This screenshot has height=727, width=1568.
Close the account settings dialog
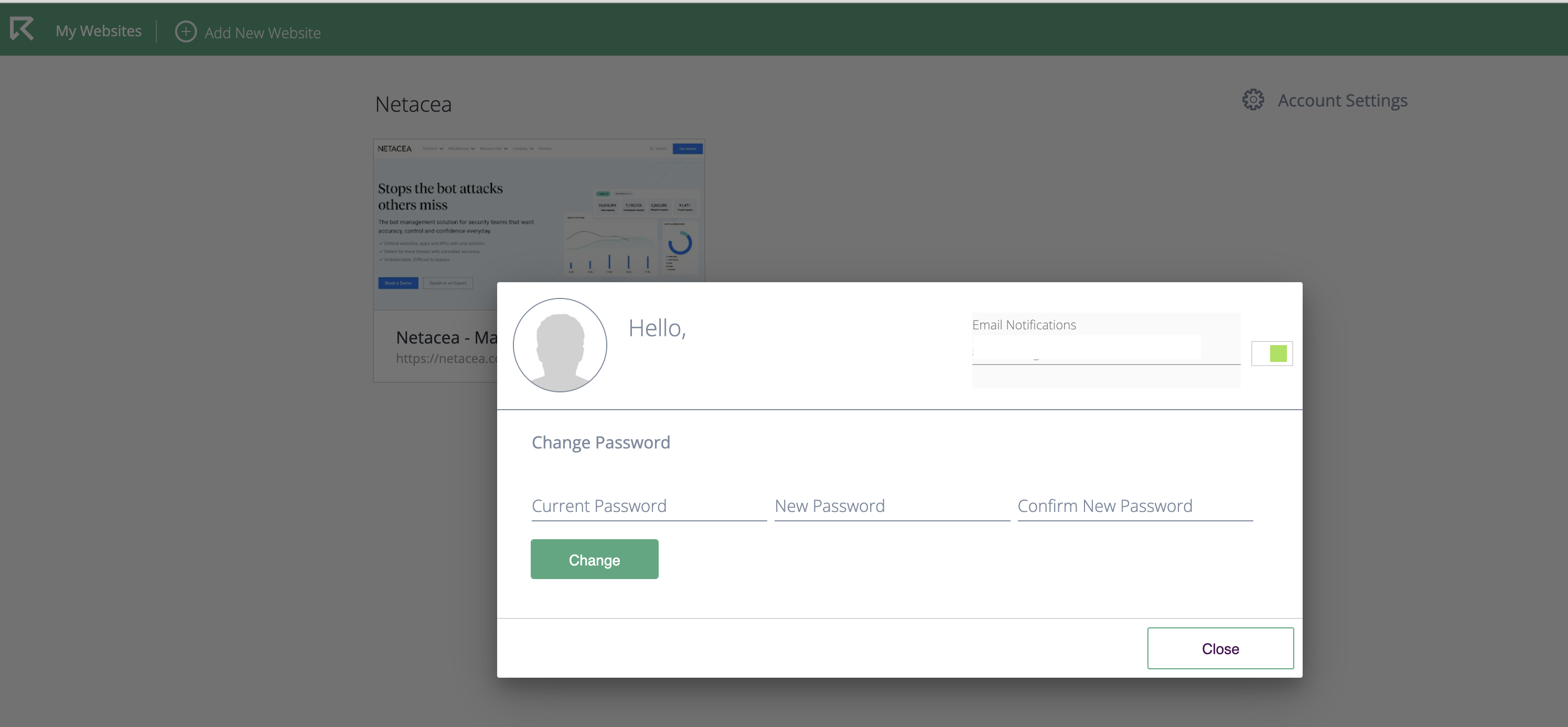click(x=1220, y=648)
